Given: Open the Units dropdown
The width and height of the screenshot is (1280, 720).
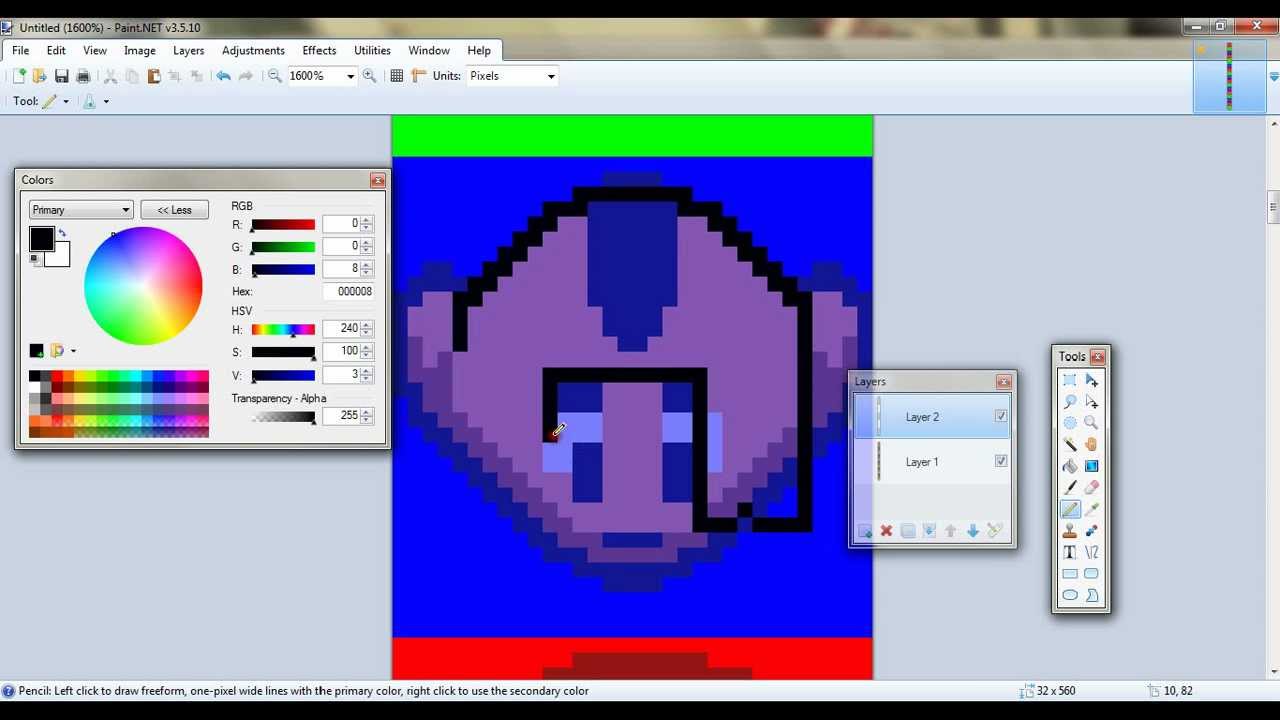Looking at the screenshot, I should click(550, 76).
